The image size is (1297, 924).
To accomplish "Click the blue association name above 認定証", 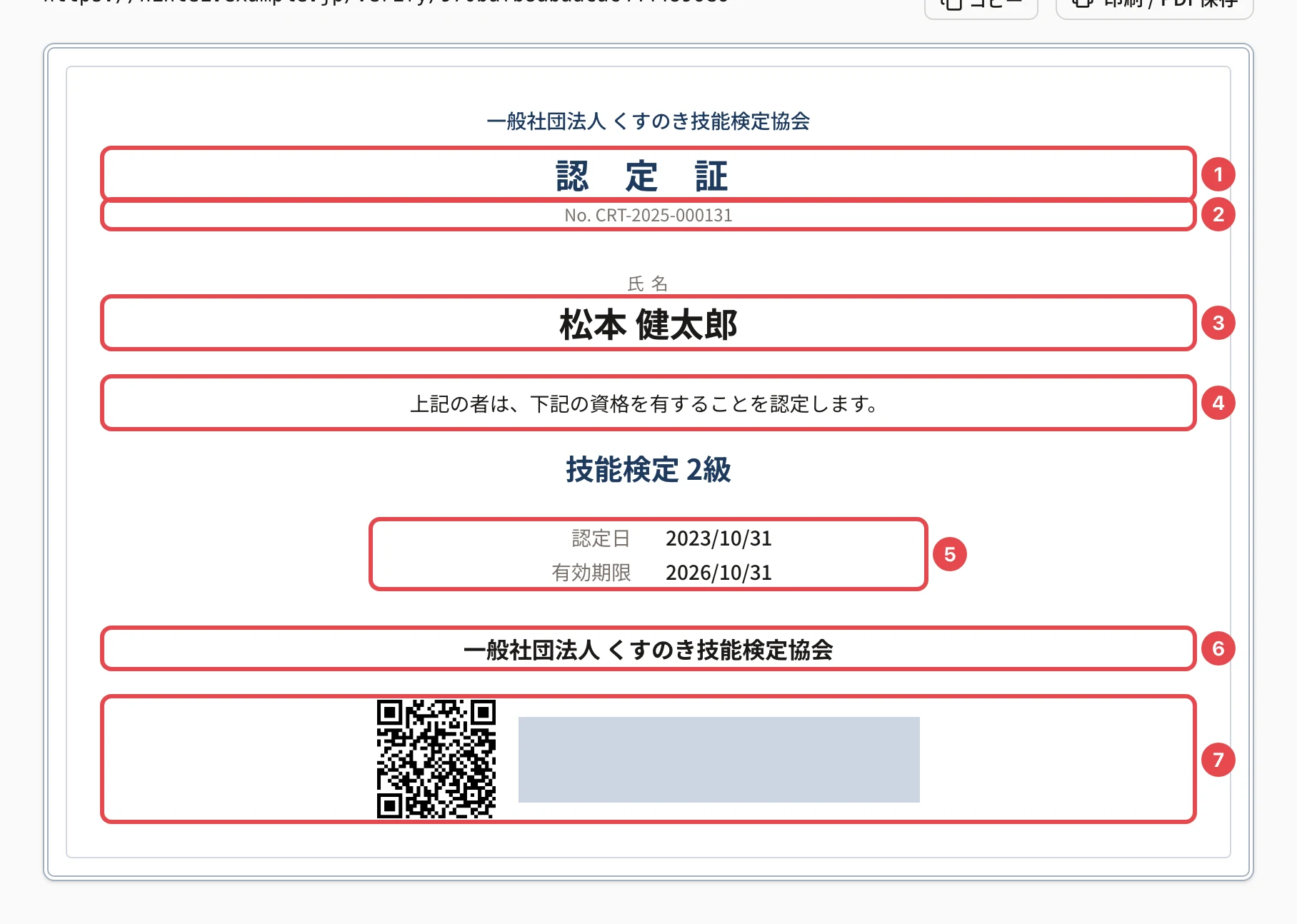I will coord(648,121).
